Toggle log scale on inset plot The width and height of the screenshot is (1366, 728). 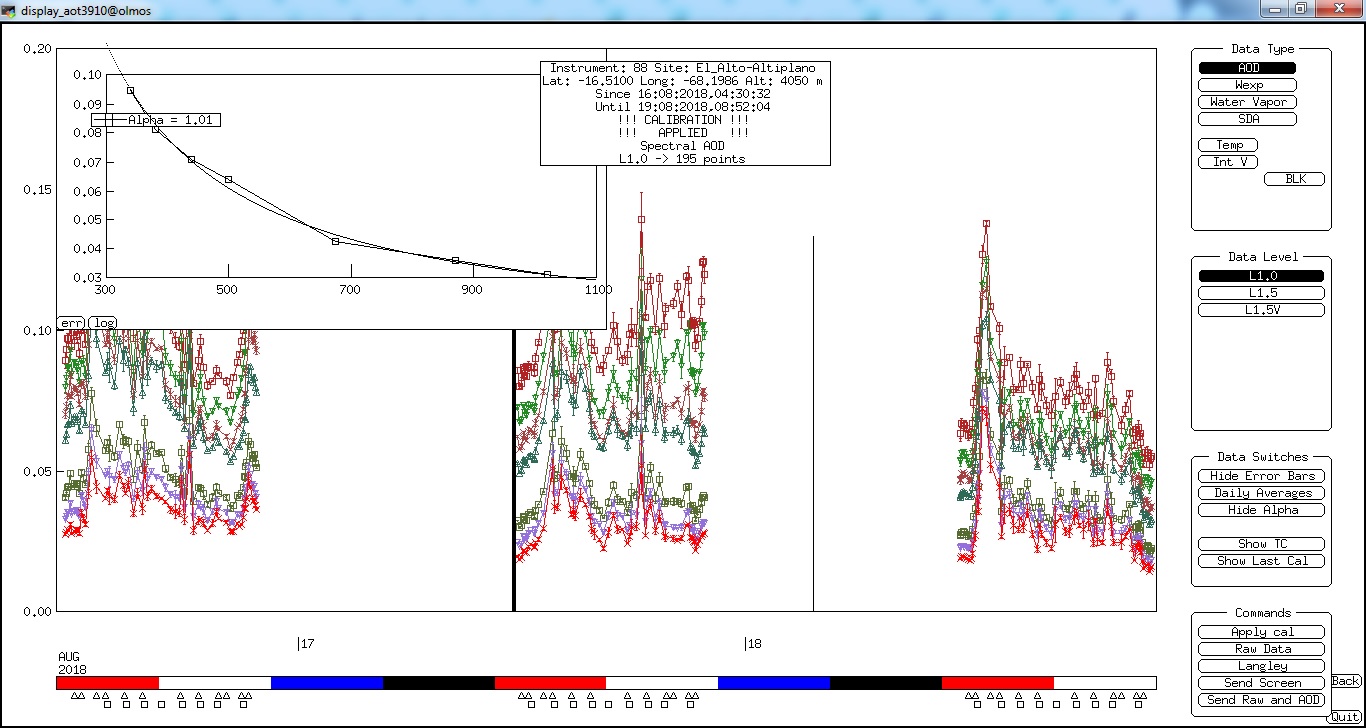(x=103, y=323)
